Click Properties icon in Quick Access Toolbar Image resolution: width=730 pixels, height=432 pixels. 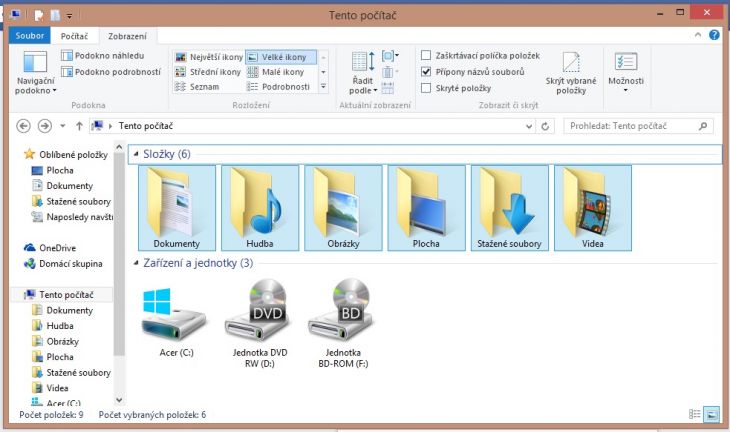39,15
